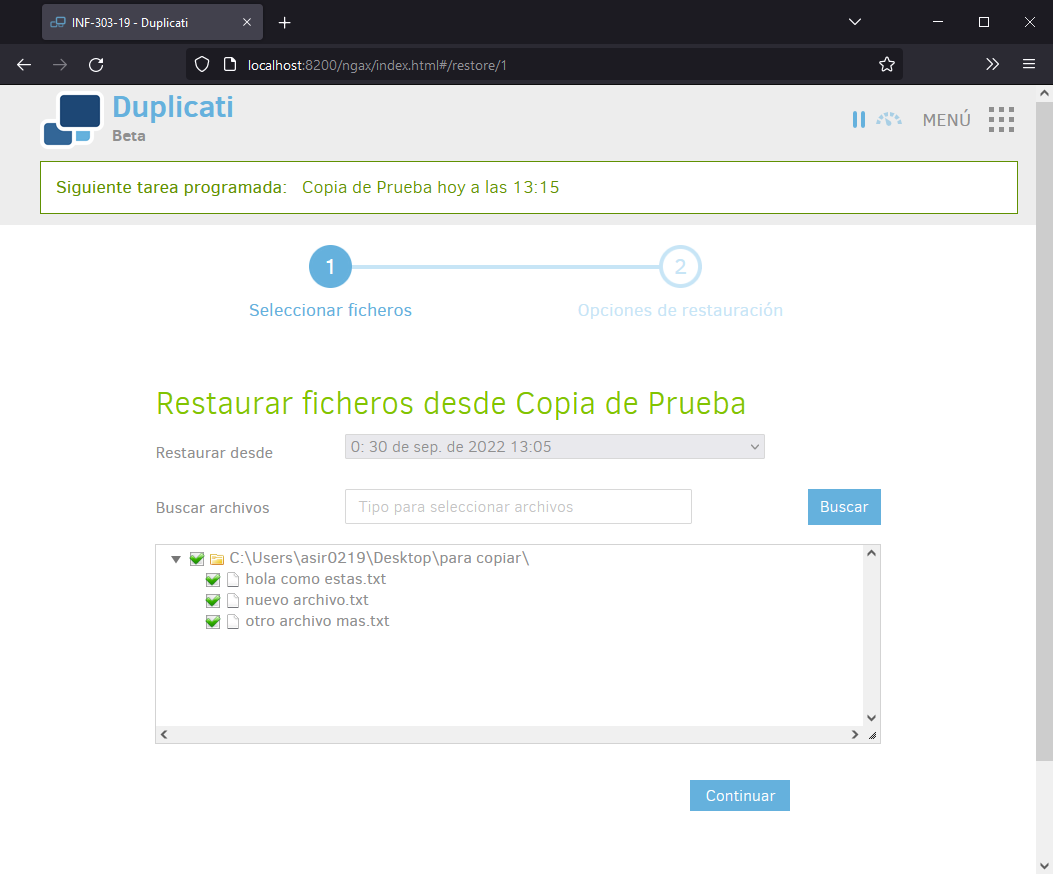Click the Duplicati logo icon

click(x=71, y=120)
